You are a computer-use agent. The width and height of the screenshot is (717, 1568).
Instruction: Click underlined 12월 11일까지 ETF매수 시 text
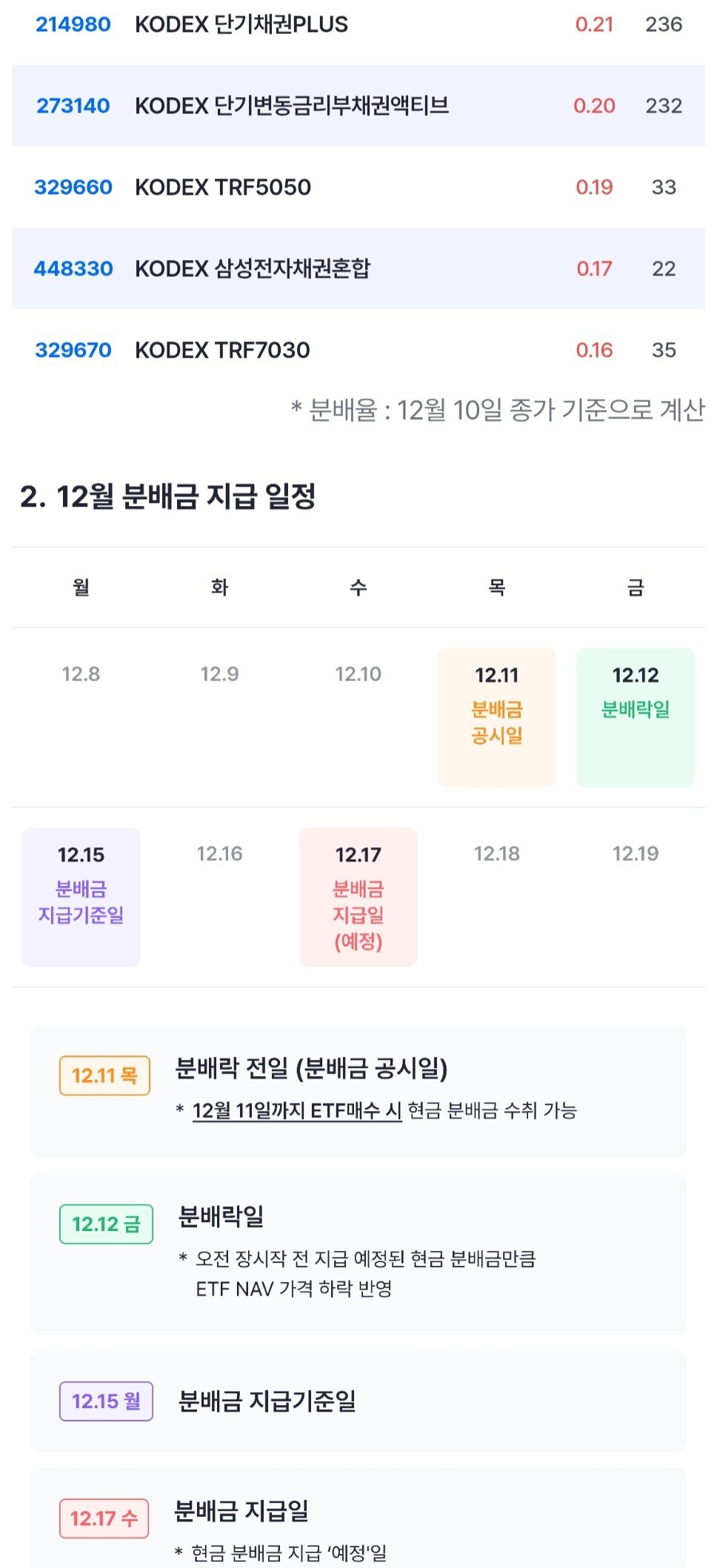pos(297,1111)
